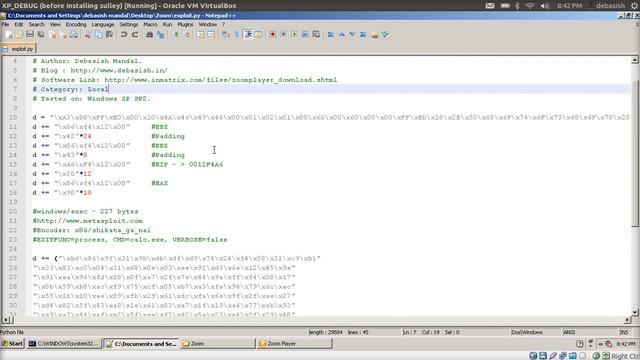Click the scroll-up arrow of the vertical scrollbar
This screenshot has height=360, width=640.
coord(635,60)
